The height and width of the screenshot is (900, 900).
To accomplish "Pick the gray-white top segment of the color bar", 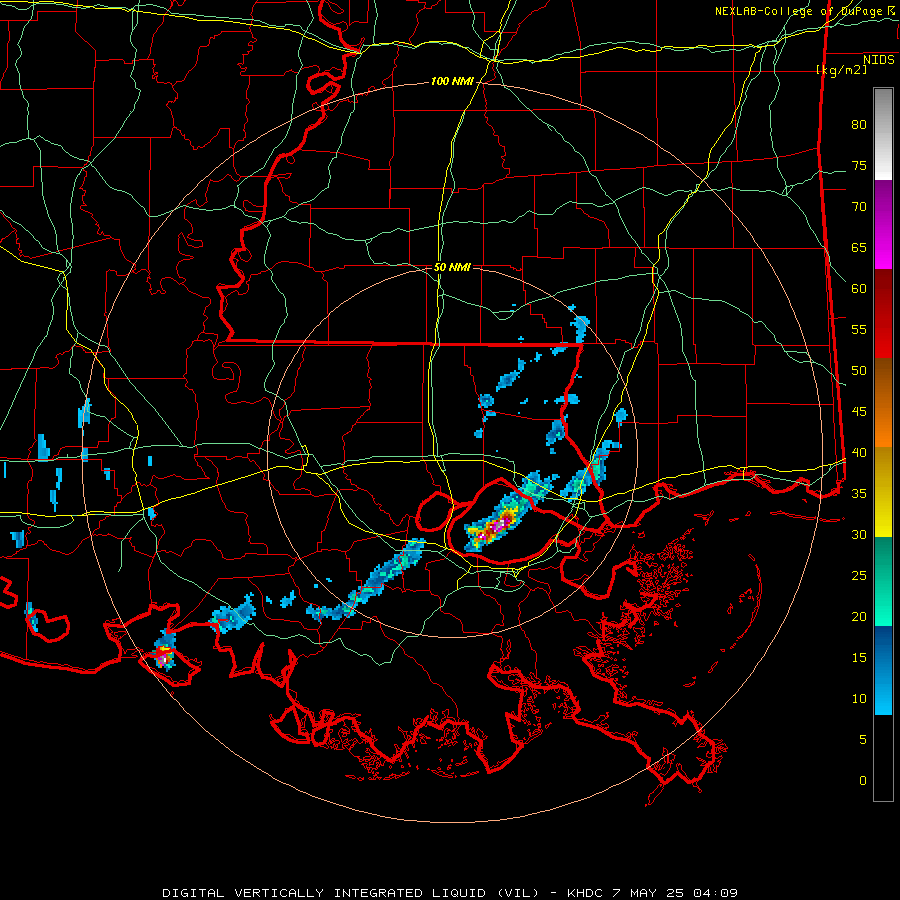I will tap(883, 134).
